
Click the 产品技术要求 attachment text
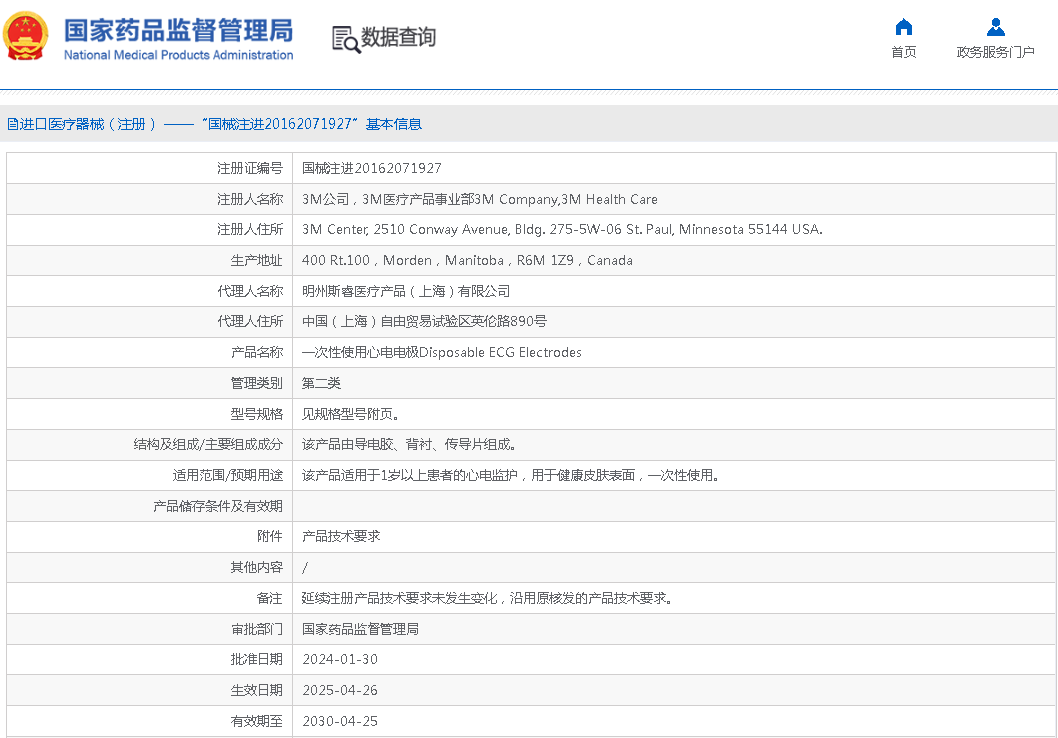coord(340,536)
